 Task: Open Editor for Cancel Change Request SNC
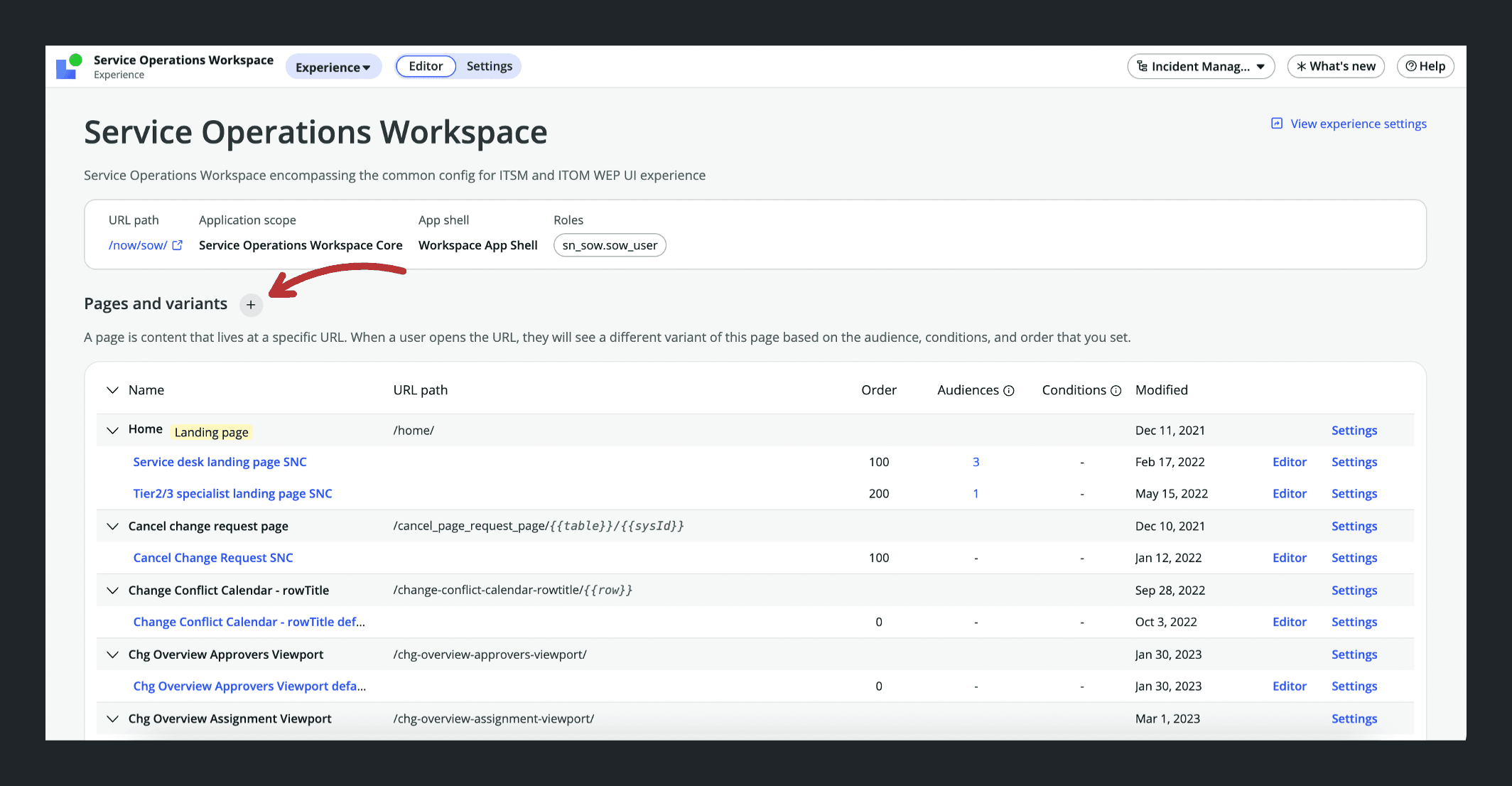point(1290,558)
